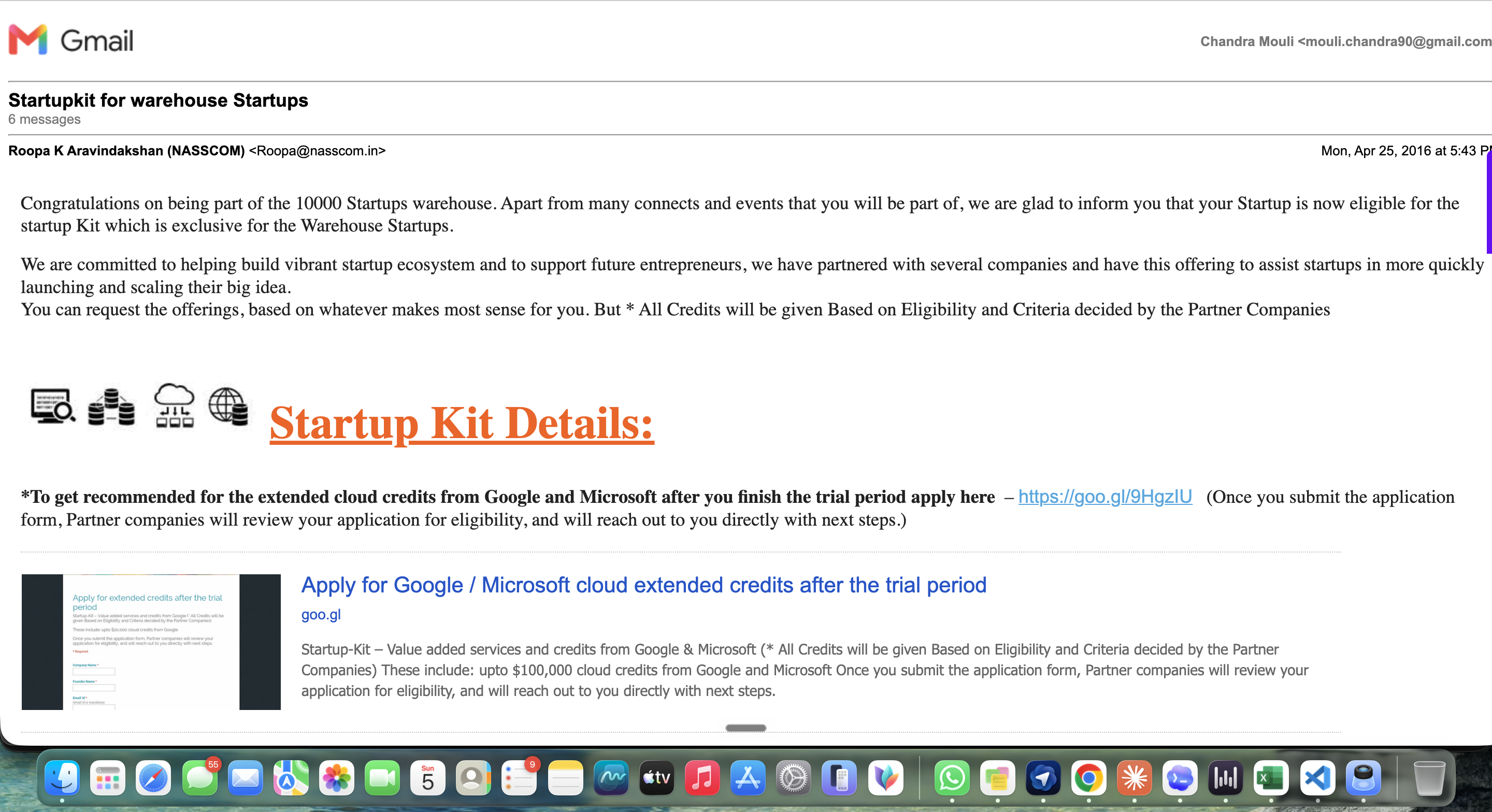Open App Store from the Dock

pyautogui.click(x=748, y=778)
